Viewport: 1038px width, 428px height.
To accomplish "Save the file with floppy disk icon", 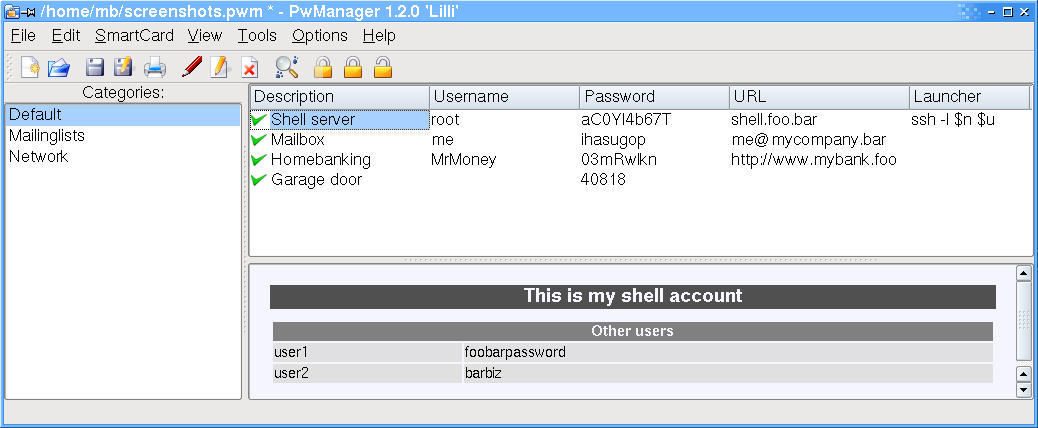I will point(96,67).
